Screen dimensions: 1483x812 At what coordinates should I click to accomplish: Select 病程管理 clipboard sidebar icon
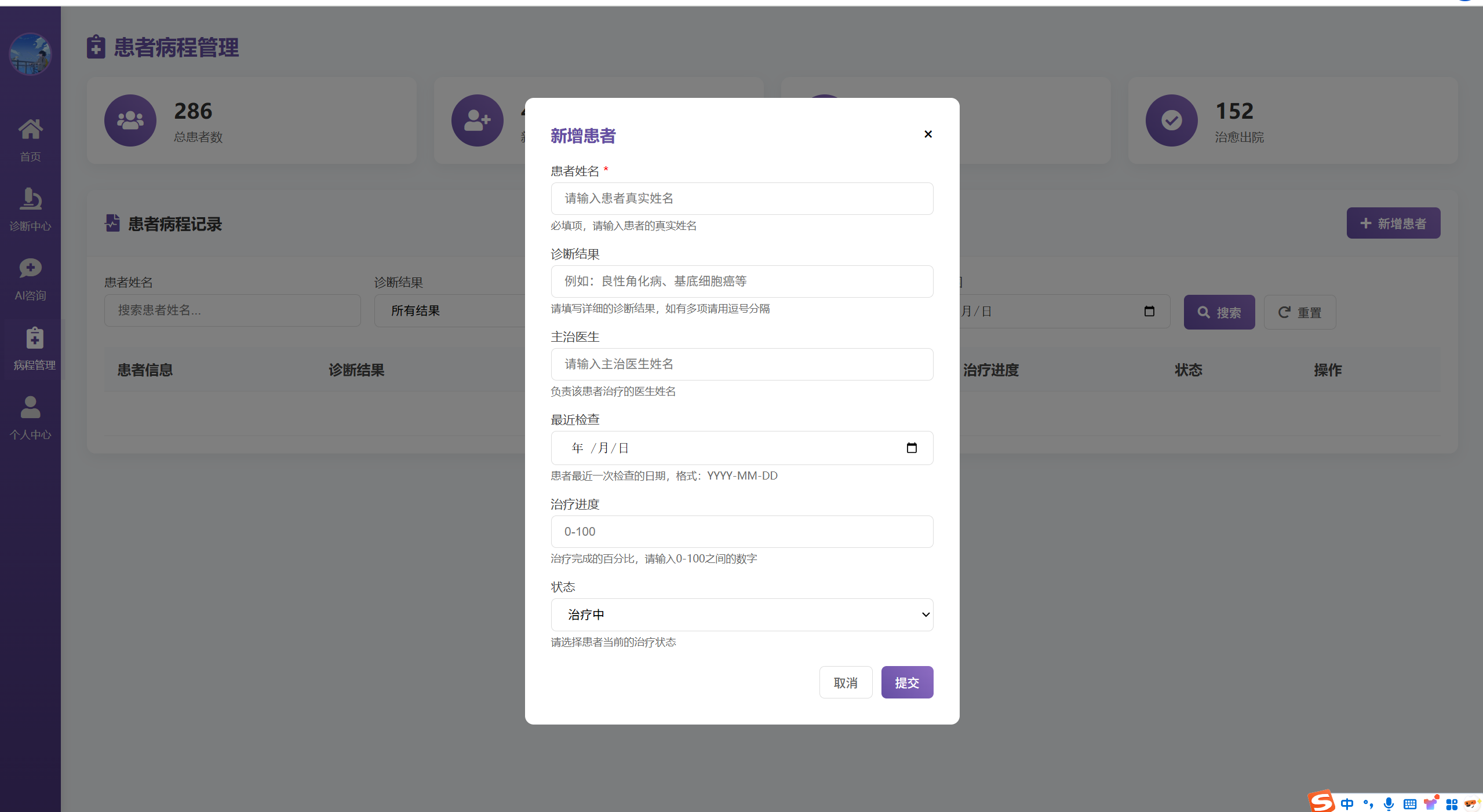pos(34,338)
